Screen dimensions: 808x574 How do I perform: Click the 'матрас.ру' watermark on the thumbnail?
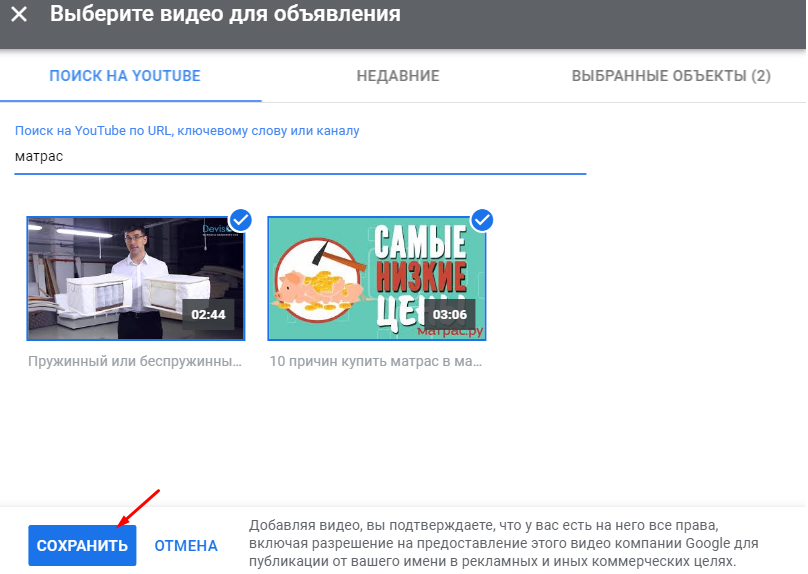450,330
